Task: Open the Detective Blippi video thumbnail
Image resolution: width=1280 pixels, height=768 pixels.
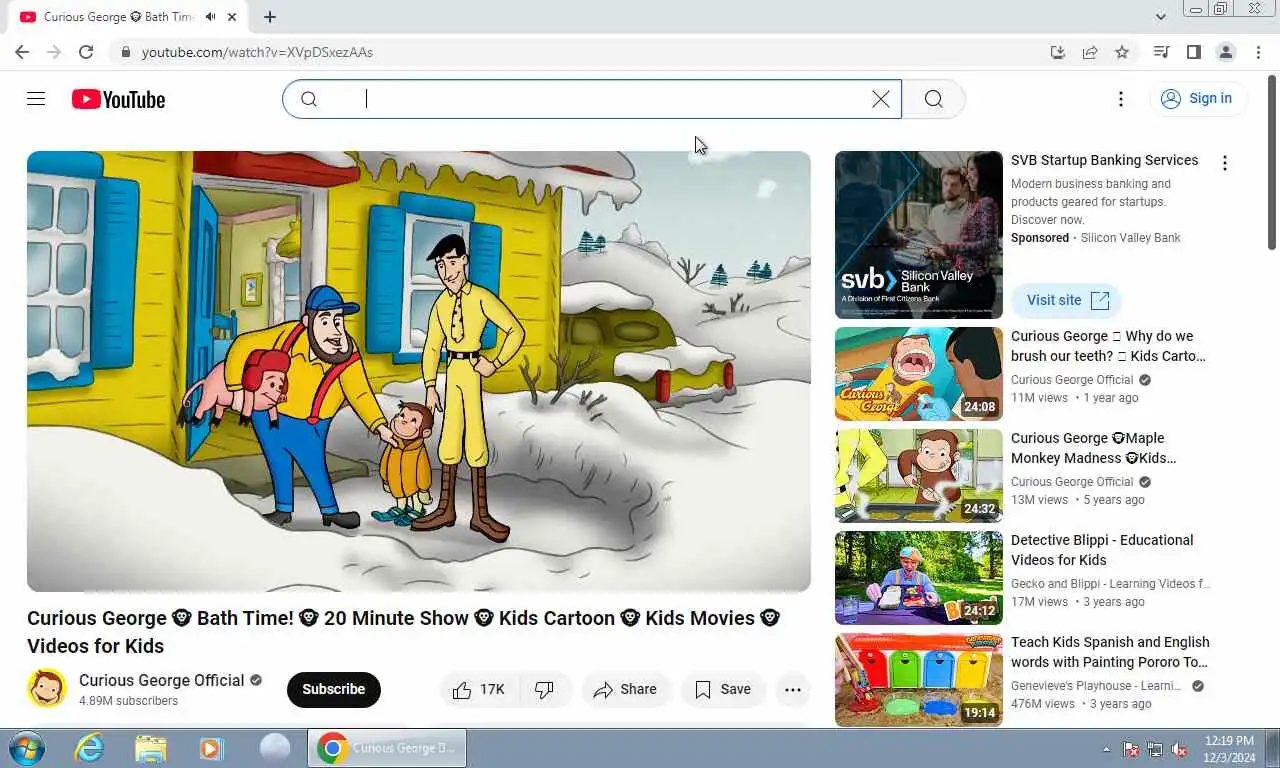Action: pos(919,578)
